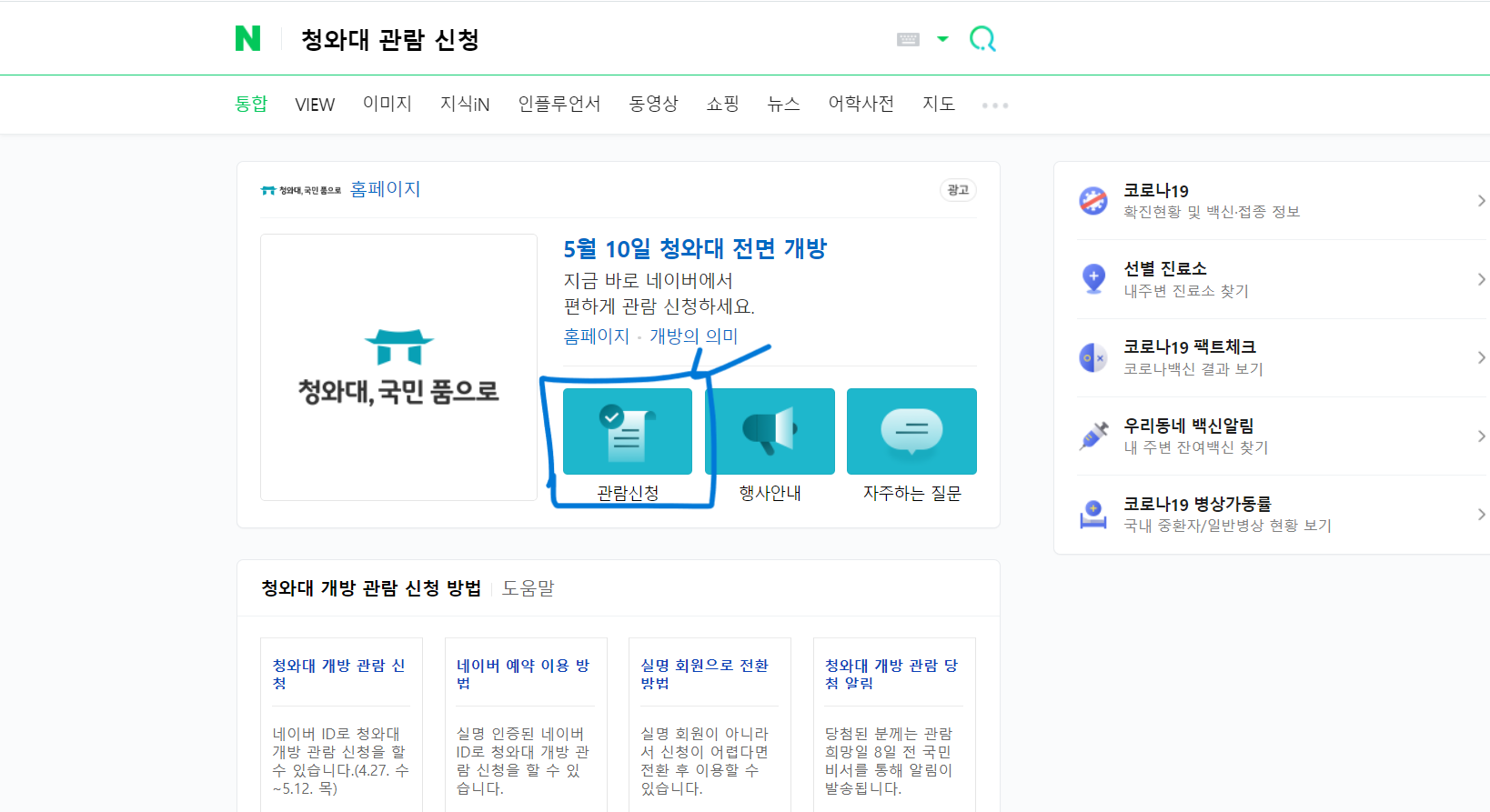Open the 청와대 개방 관람 신청 card title
This screenshot has width=1490, height=812.
[x=338, y=674]
